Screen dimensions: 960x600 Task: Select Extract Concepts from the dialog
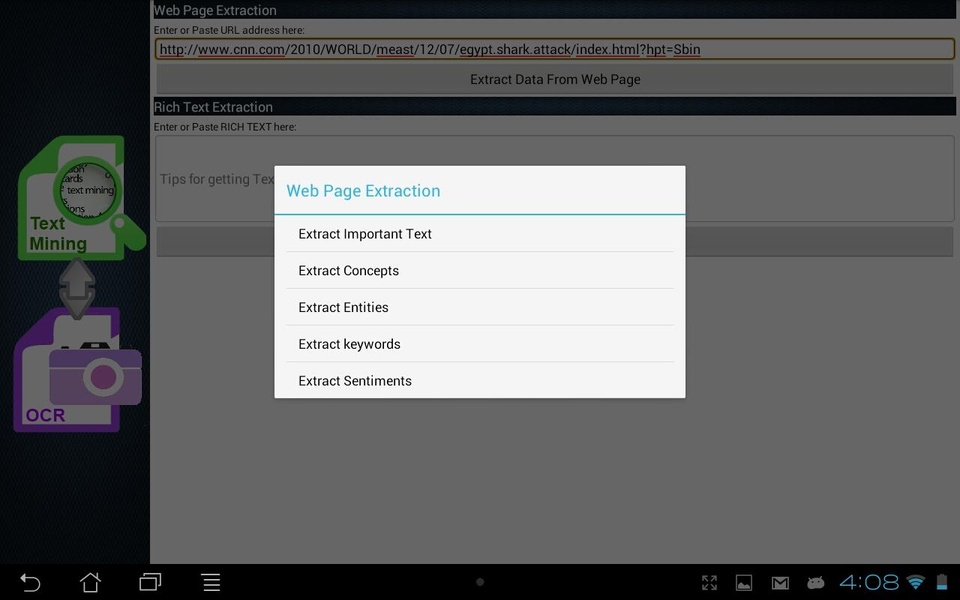pos(480,271)
